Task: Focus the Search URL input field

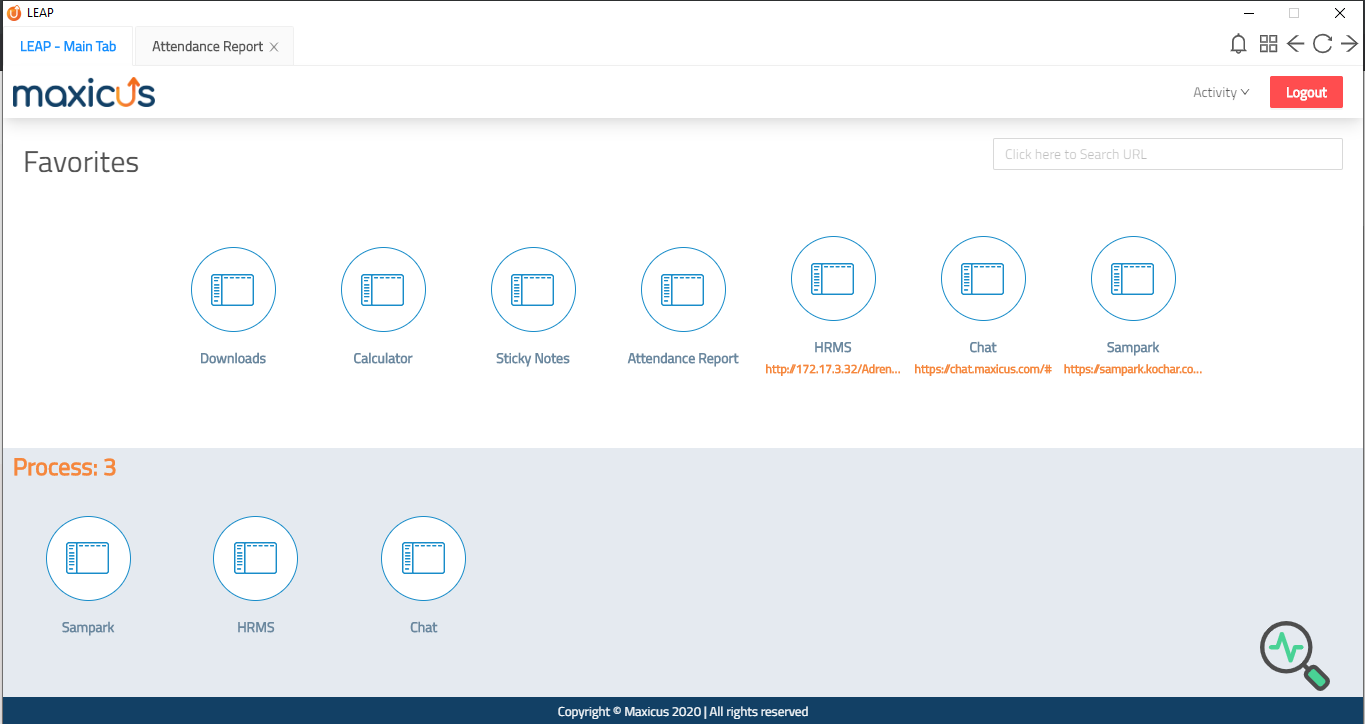Action: 1167,154
